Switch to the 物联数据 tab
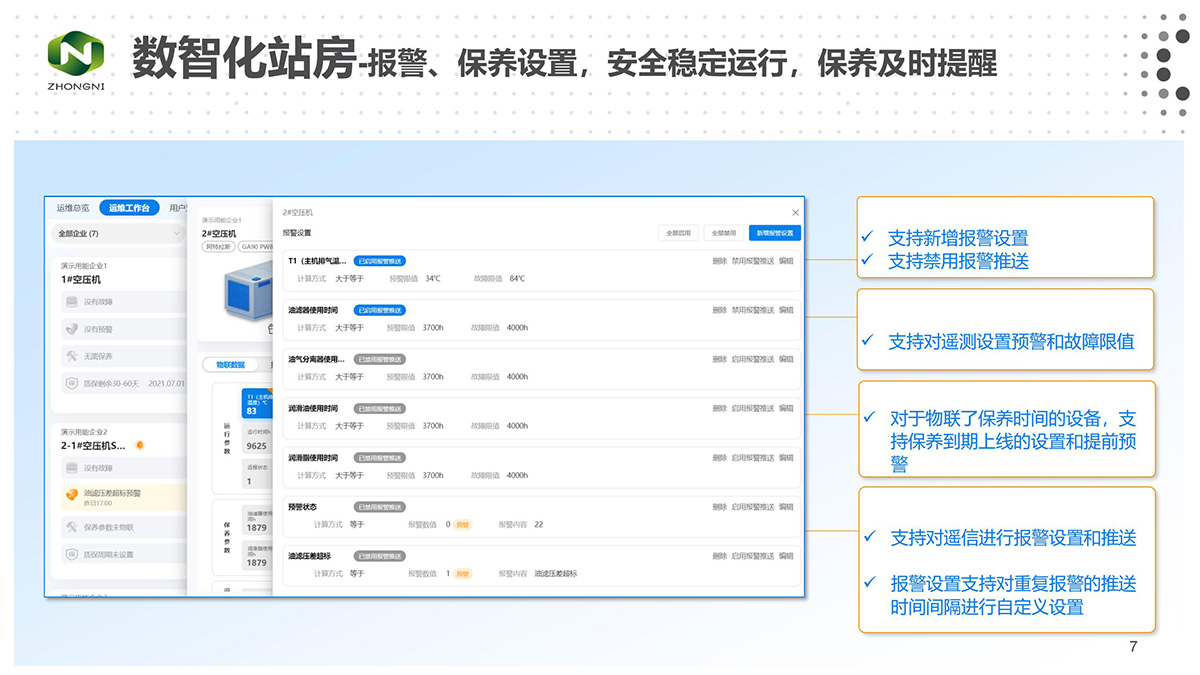 pos(230,365)
